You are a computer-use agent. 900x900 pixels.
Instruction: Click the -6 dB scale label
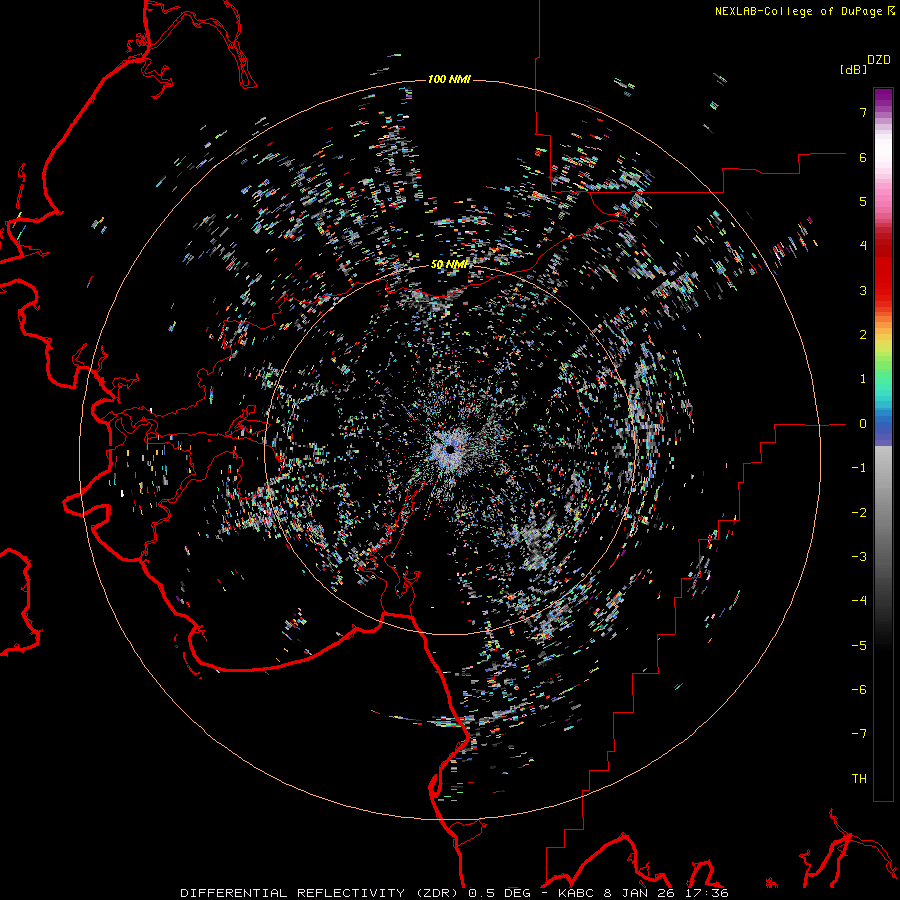(859, 690)
